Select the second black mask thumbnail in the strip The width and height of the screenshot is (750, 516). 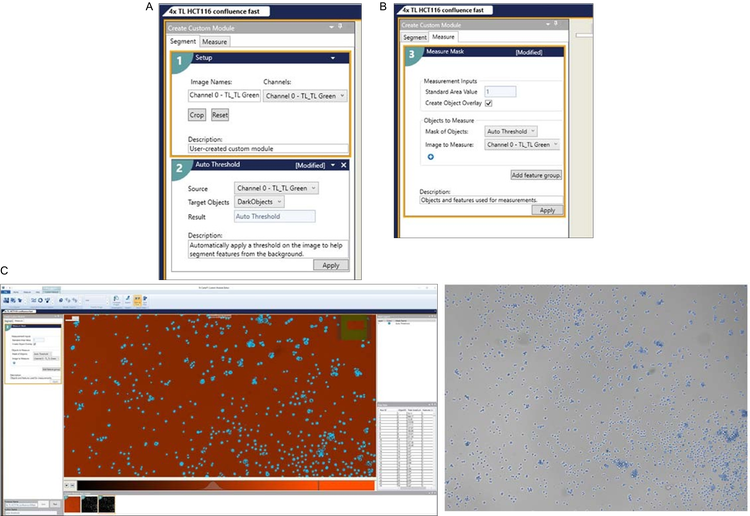pyautogui.click(x=89, y=504)
